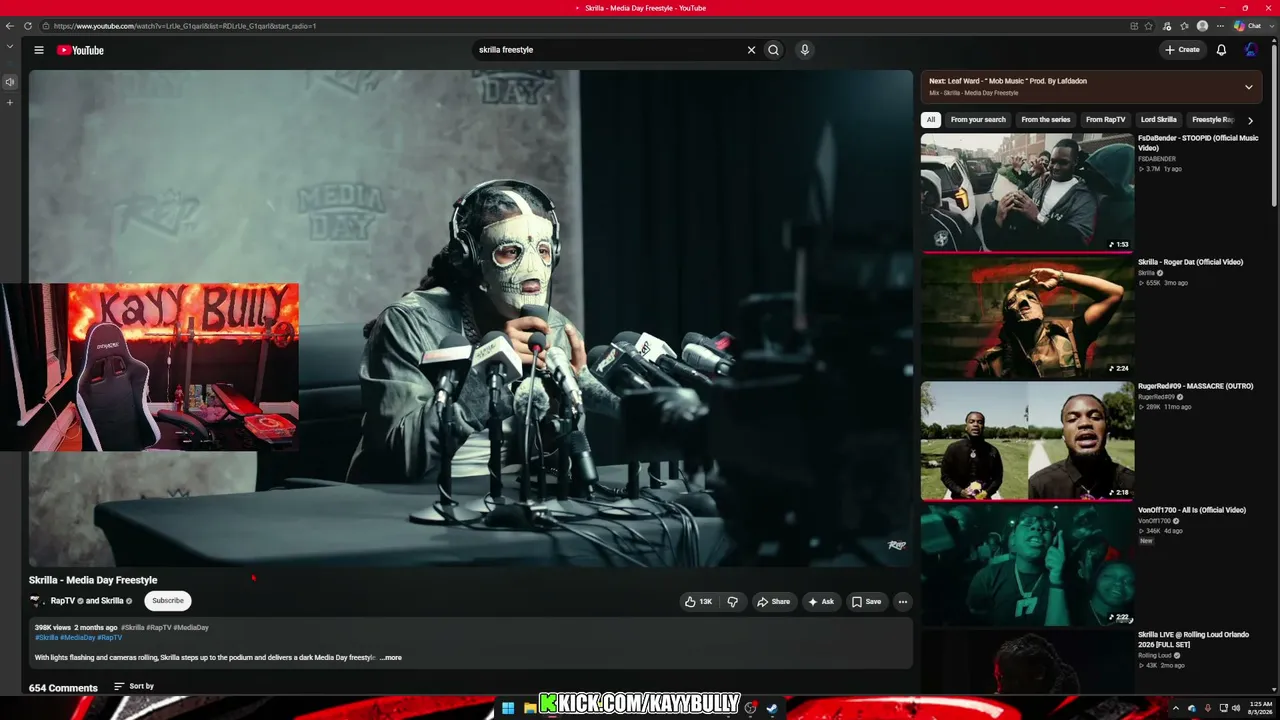
Task: Open the Windows Start menu
Action: (x=508, y=708)
